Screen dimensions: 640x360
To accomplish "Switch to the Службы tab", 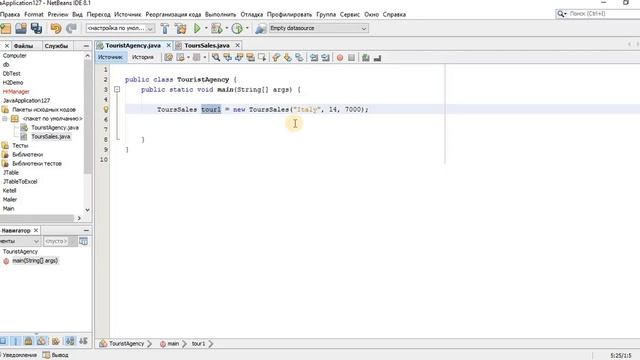I will (x=56, y=46).
